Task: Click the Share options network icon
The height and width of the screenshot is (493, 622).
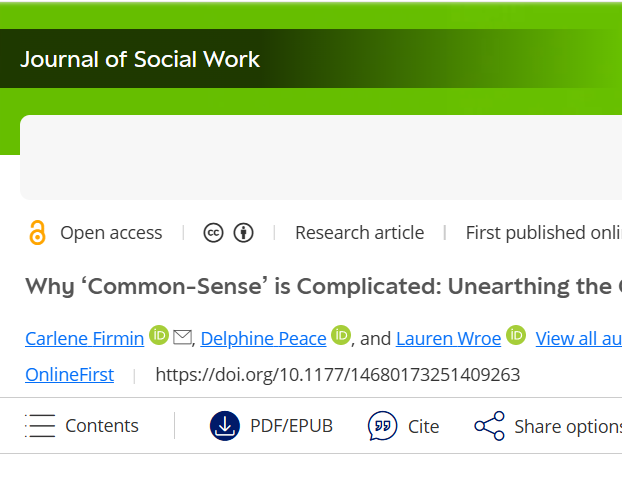Action: coord(489,426)
